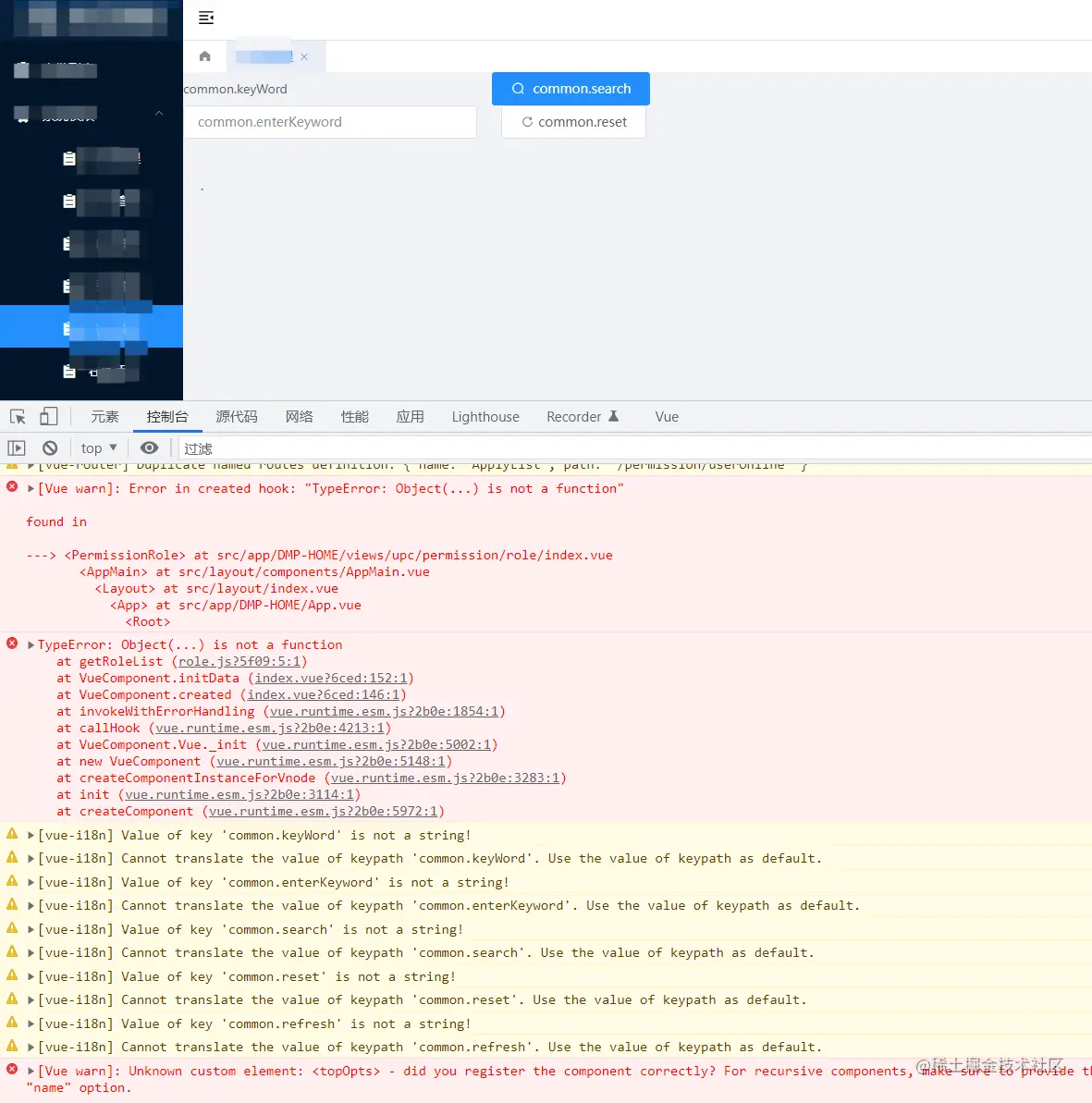1092x1103 pixels.
Task: Focus the common.enterKeyword input field
Action: (330, 122)
